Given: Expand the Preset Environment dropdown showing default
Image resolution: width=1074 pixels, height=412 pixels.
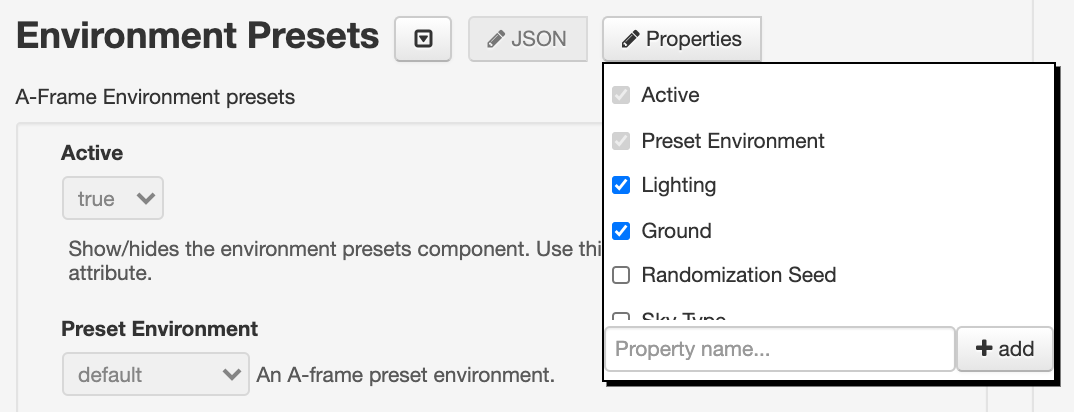Looking at the screenshot, I should click(x=155, y=374).
